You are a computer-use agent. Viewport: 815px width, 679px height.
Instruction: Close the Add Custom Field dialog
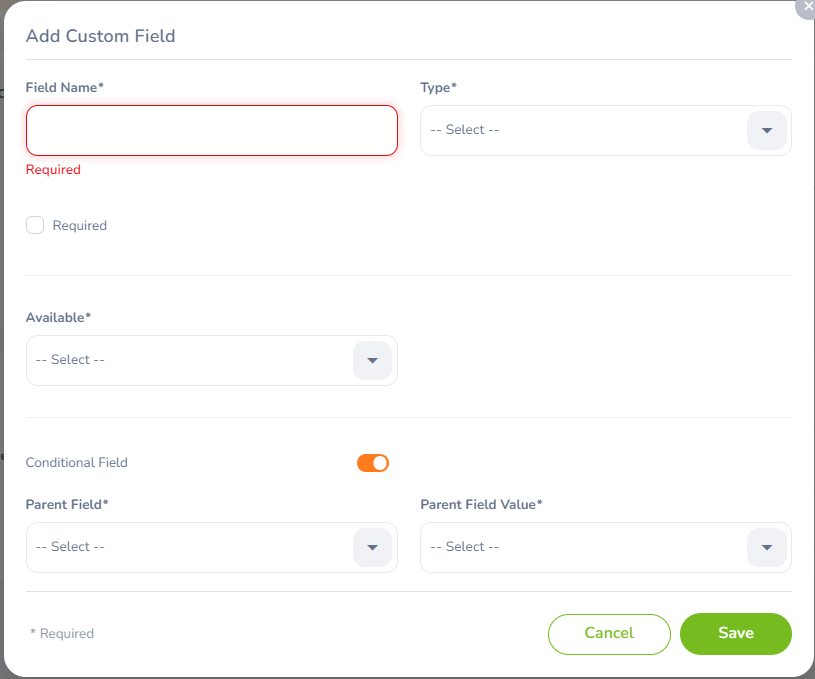point(808,6)
